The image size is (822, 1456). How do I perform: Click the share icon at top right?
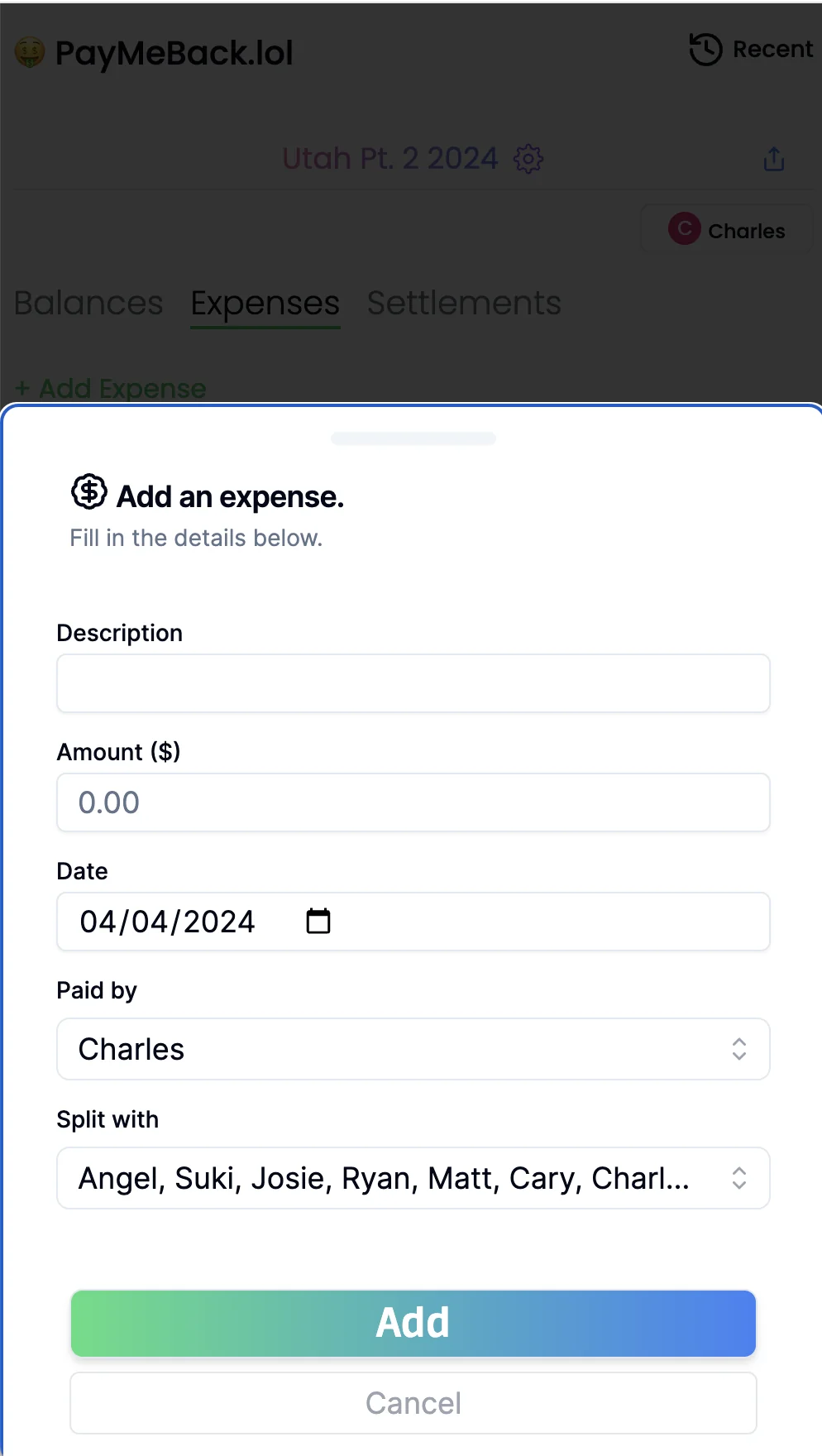tap(773, 159)
